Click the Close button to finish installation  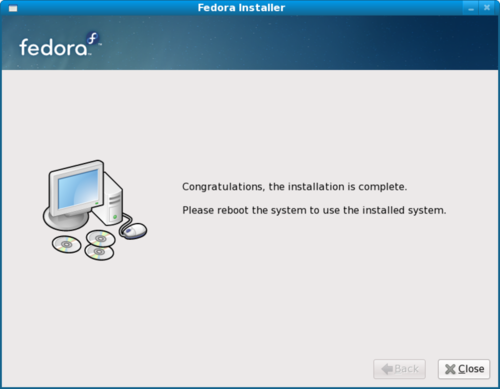[x=464, y=369]
